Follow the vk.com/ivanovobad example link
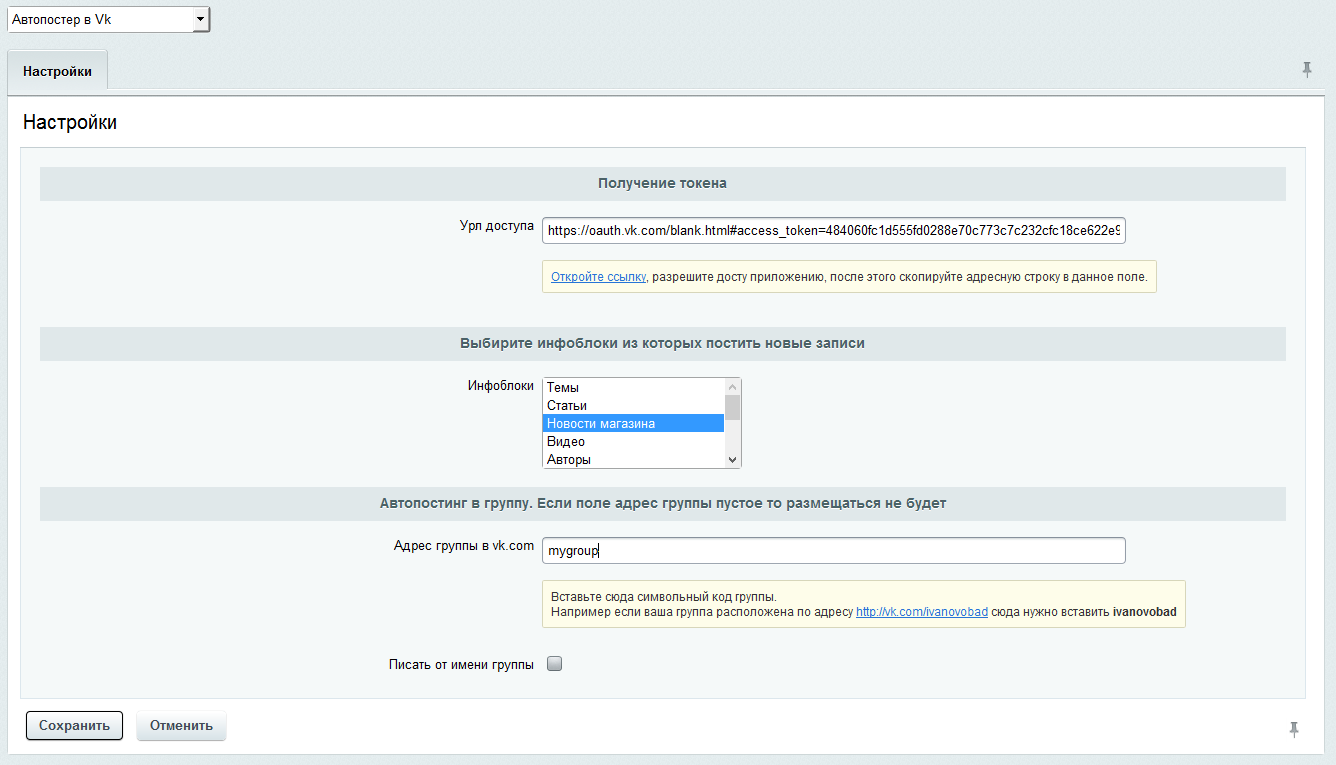Image resolution: width=1336 pixels, height=765 pixels. pos(921,612)
